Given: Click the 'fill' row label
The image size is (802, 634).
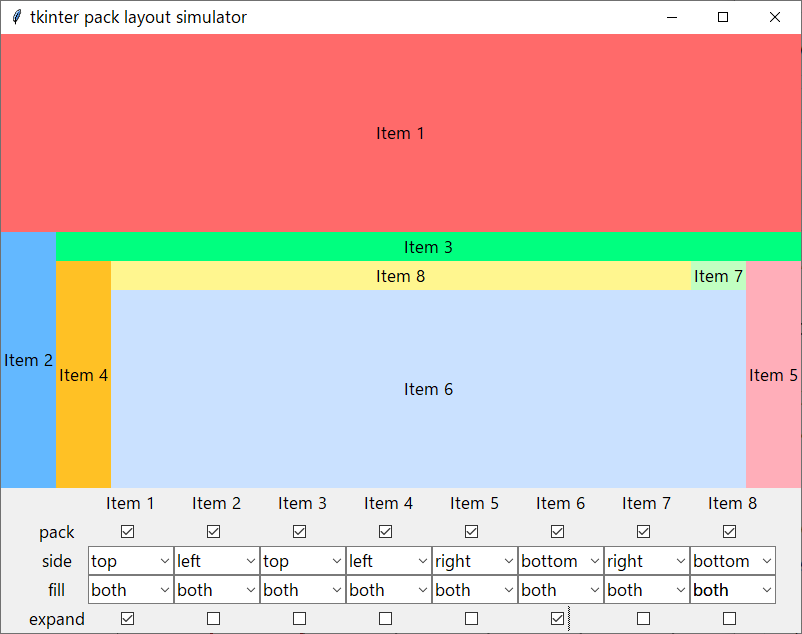Looking at the screenshot, I should pos(57,590).
